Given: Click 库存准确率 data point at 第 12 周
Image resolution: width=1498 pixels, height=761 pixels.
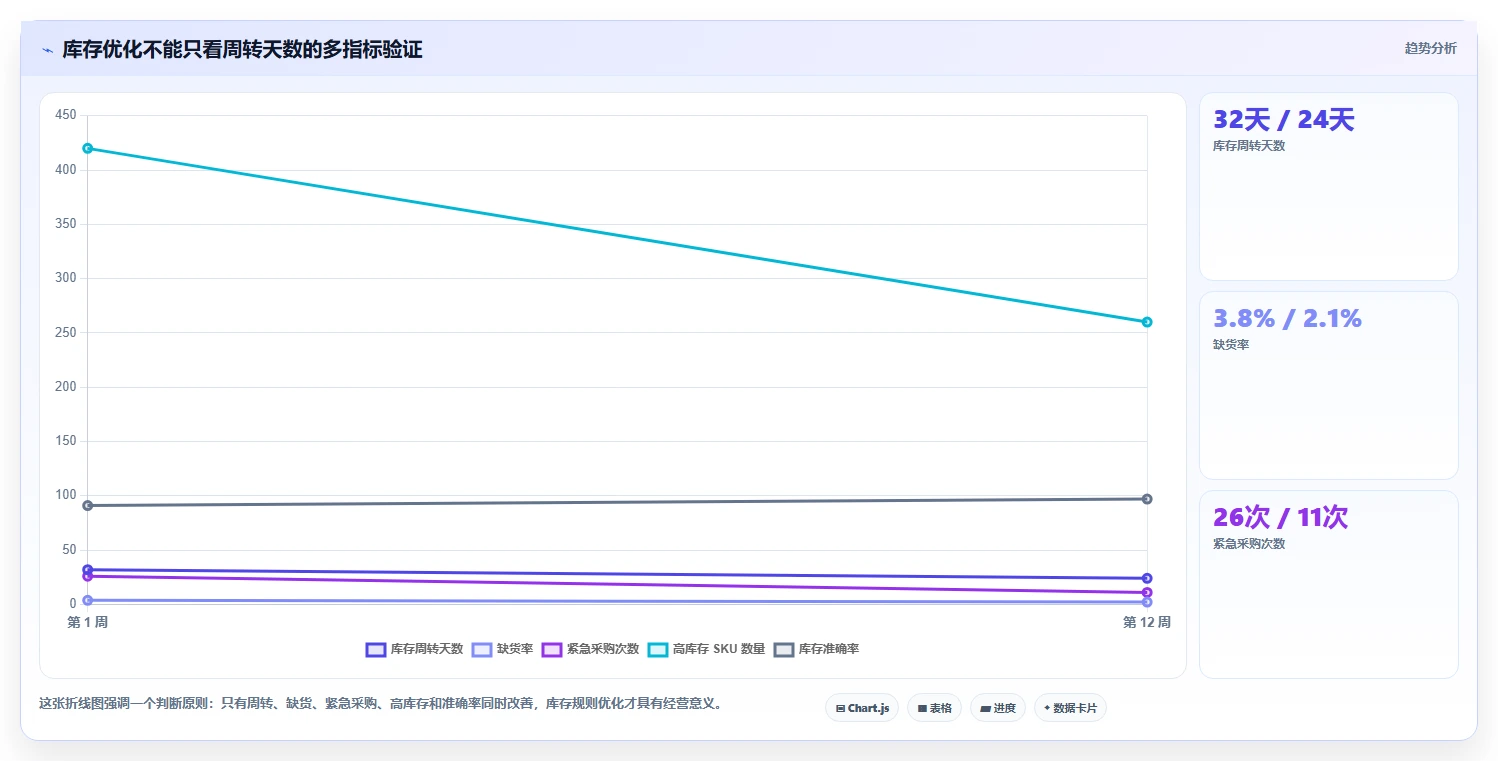Looking at the screenshot, I should tap(1147, 499).
